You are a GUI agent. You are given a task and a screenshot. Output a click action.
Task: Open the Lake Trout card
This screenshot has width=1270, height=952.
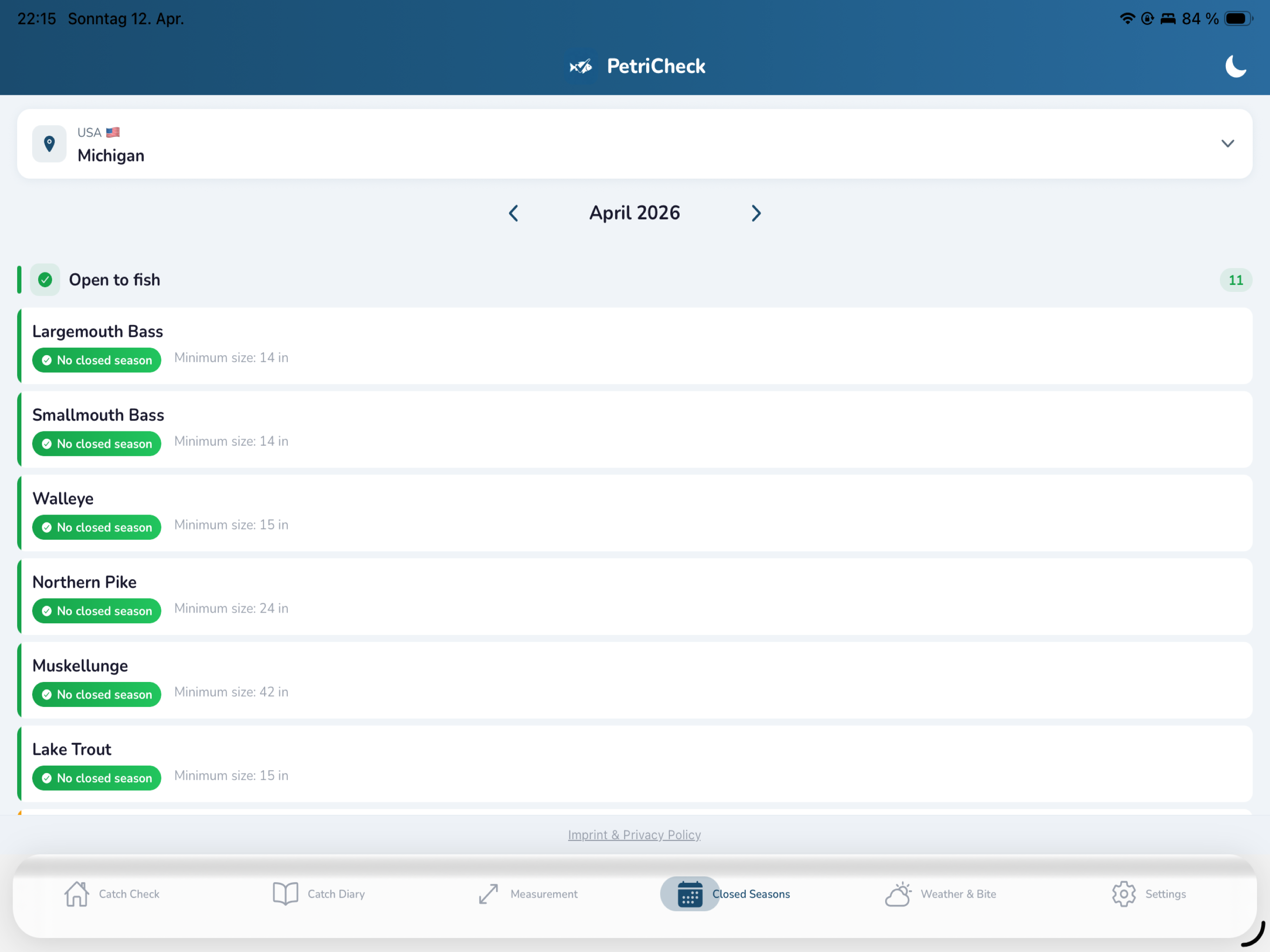635,764
